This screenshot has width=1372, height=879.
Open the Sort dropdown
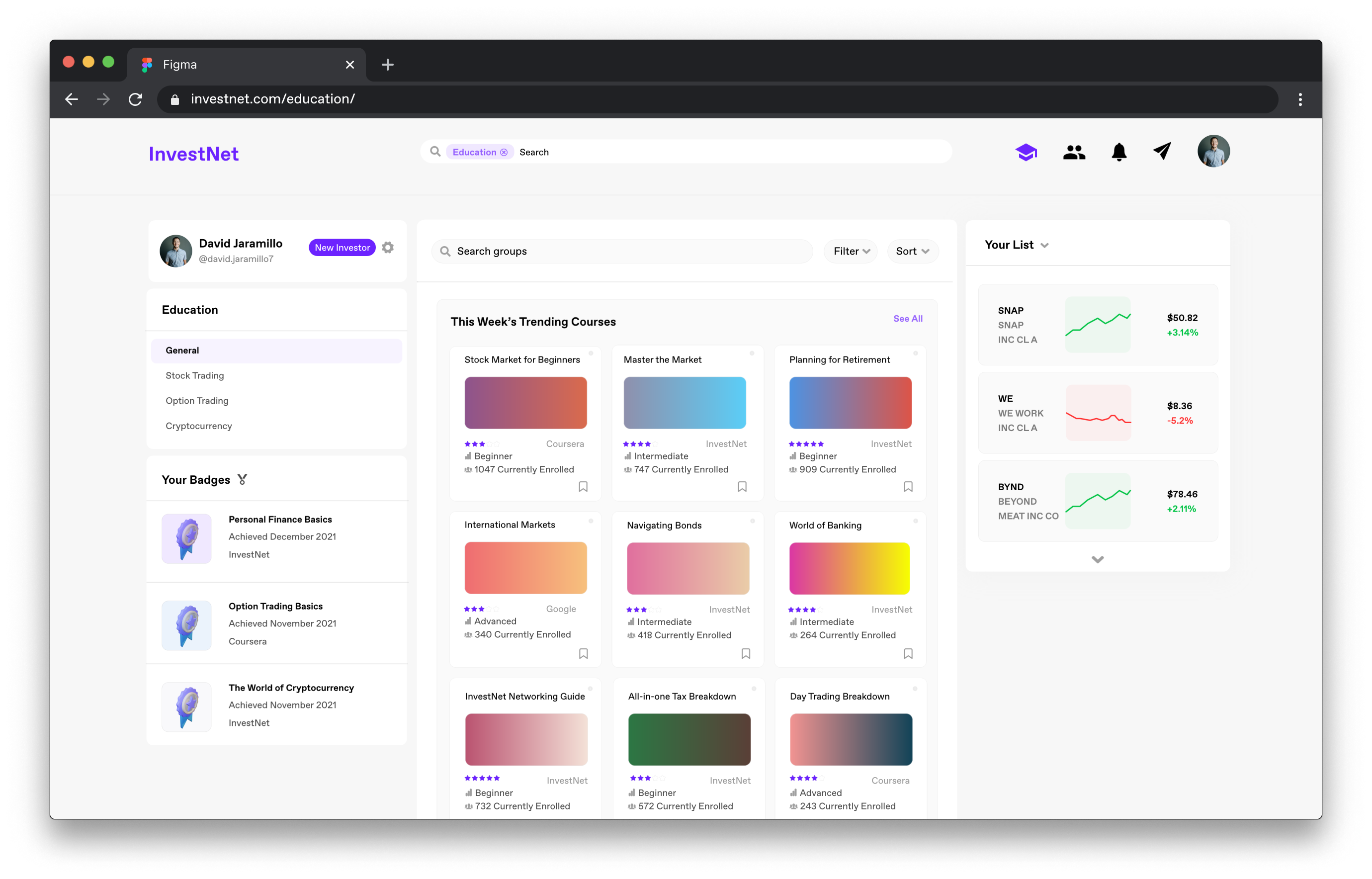pyautogui.click(x=912, y=251)
